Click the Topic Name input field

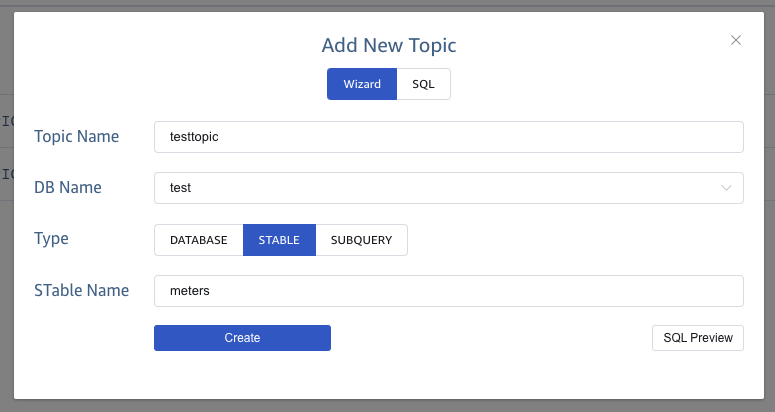coord(448,137)
